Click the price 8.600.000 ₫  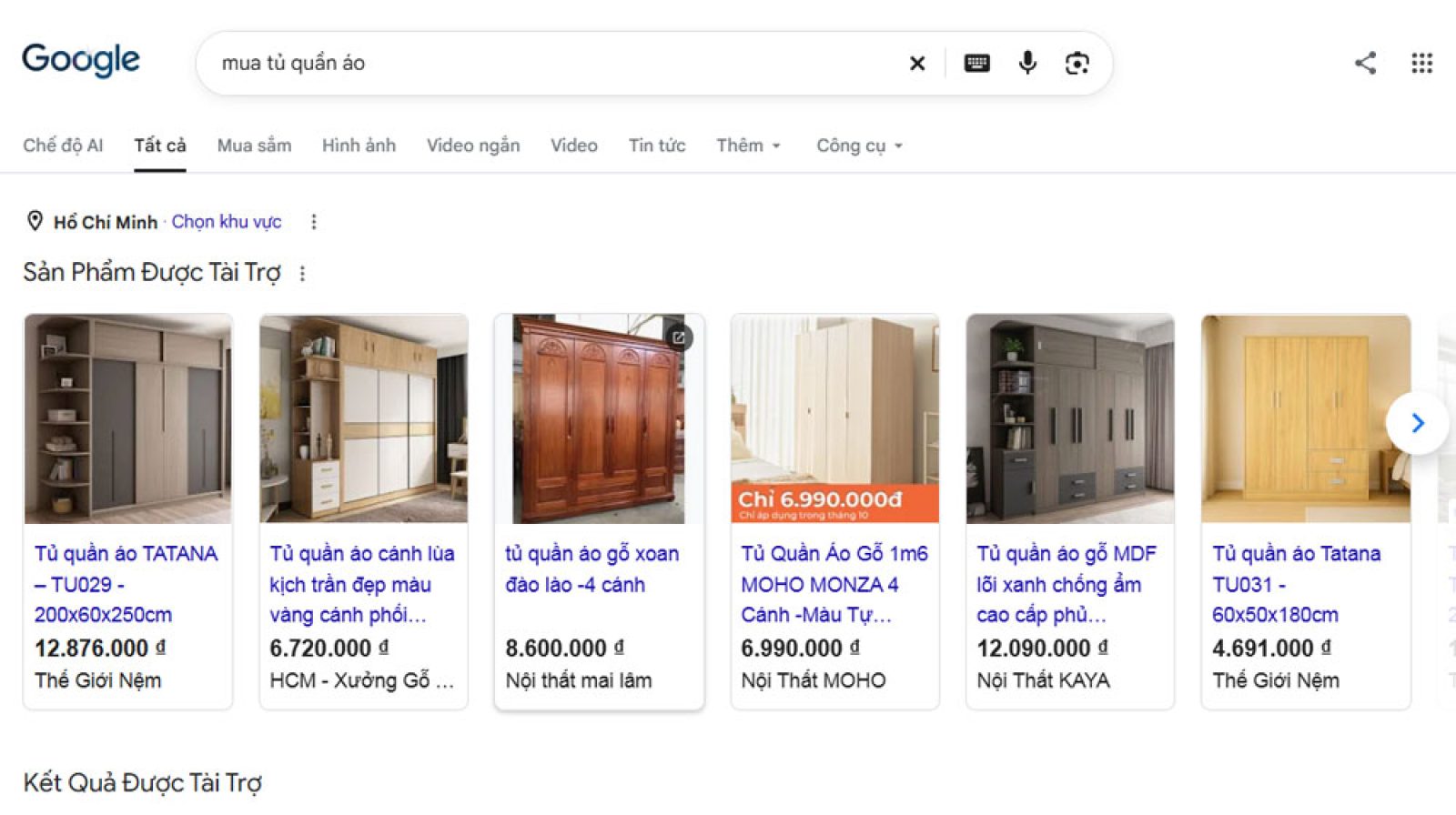565,648
